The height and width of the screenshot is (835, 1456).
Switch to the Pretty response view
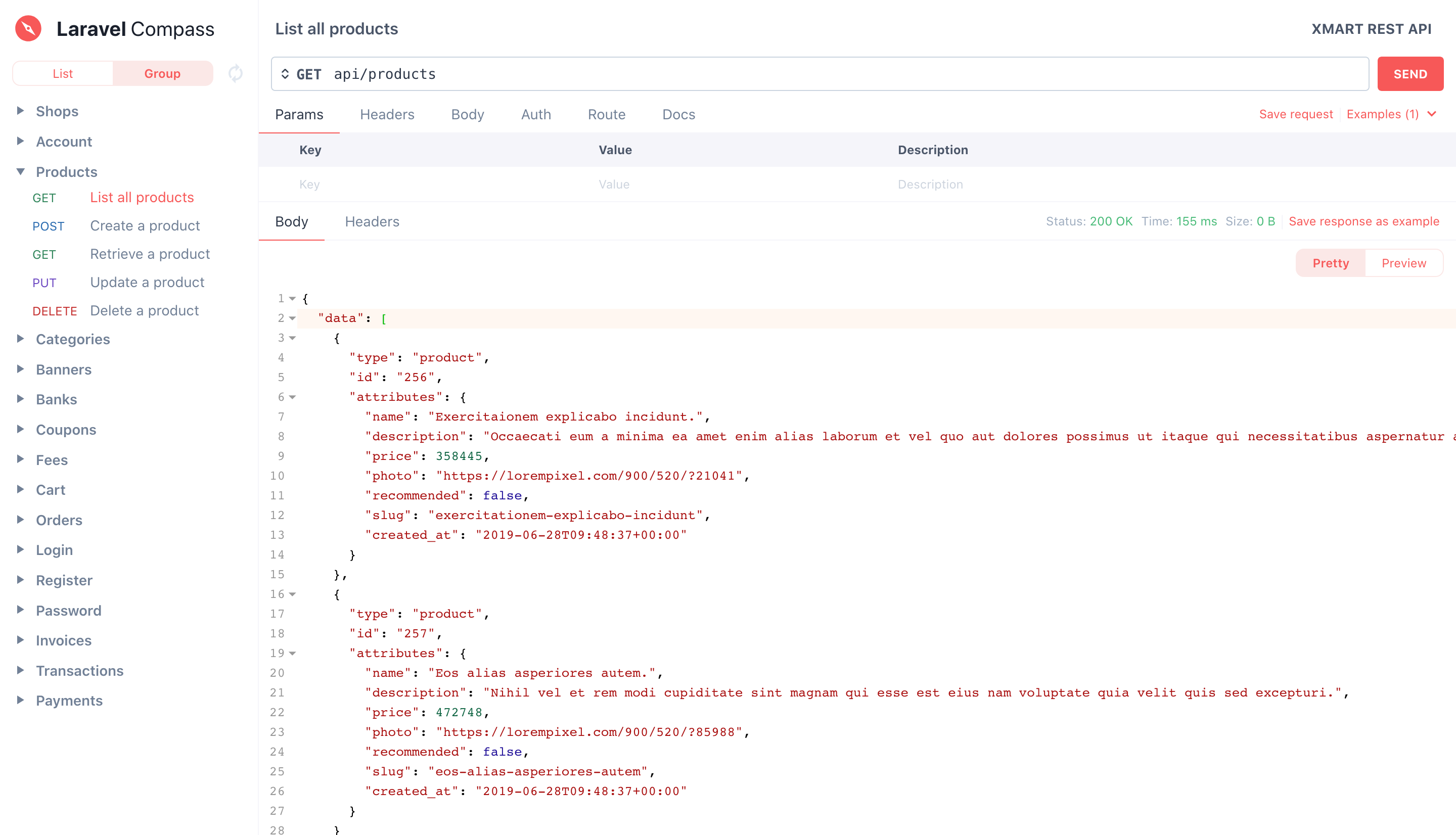[1331, 262]
